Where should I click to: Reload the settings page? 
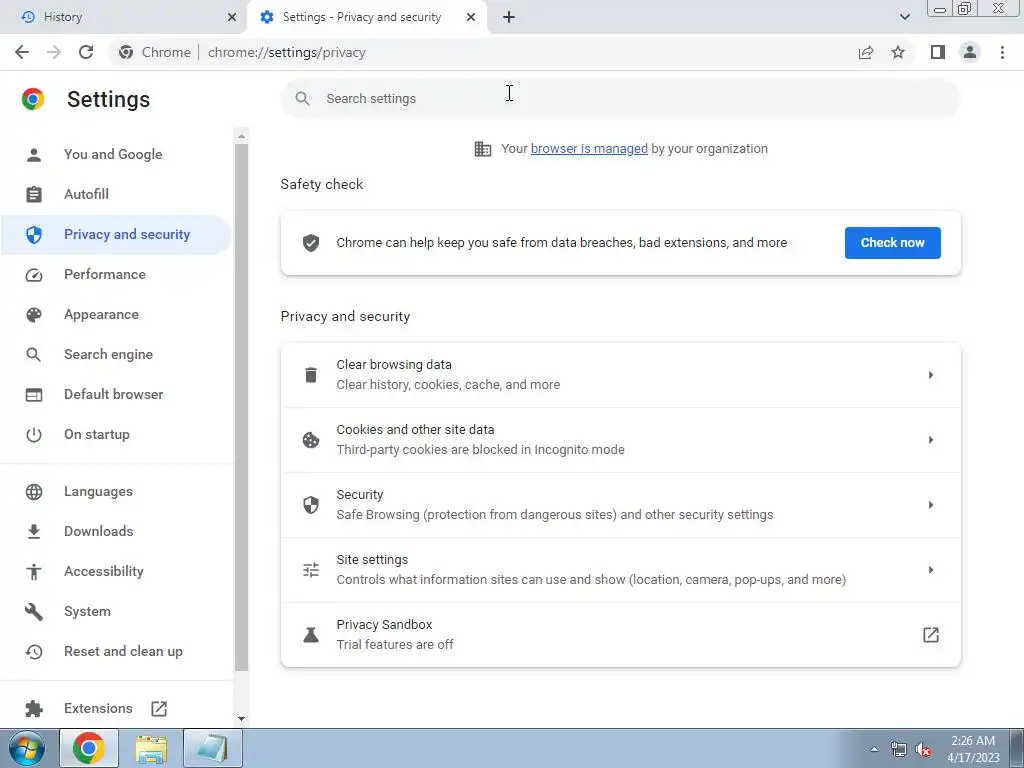pos(86,52)
